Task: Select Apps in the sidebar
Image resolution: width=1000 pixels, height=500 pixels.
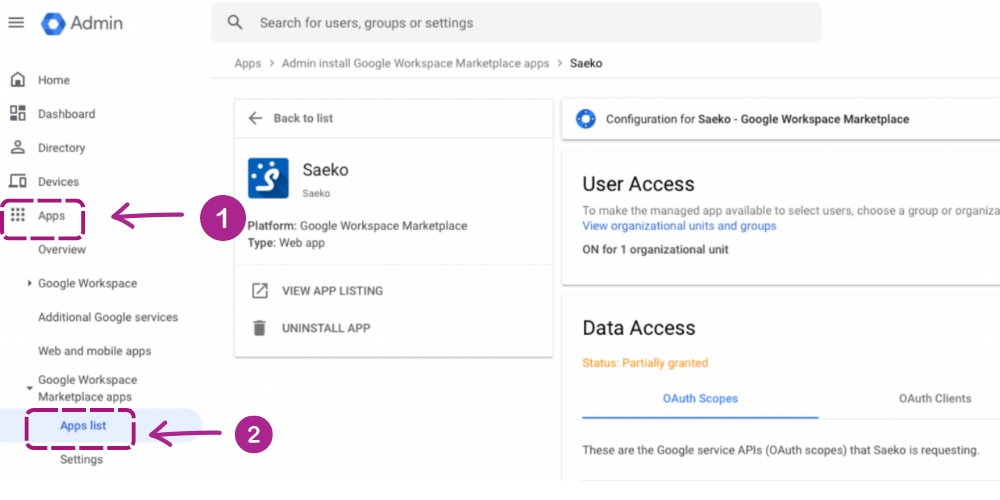Action: (51, 216)
